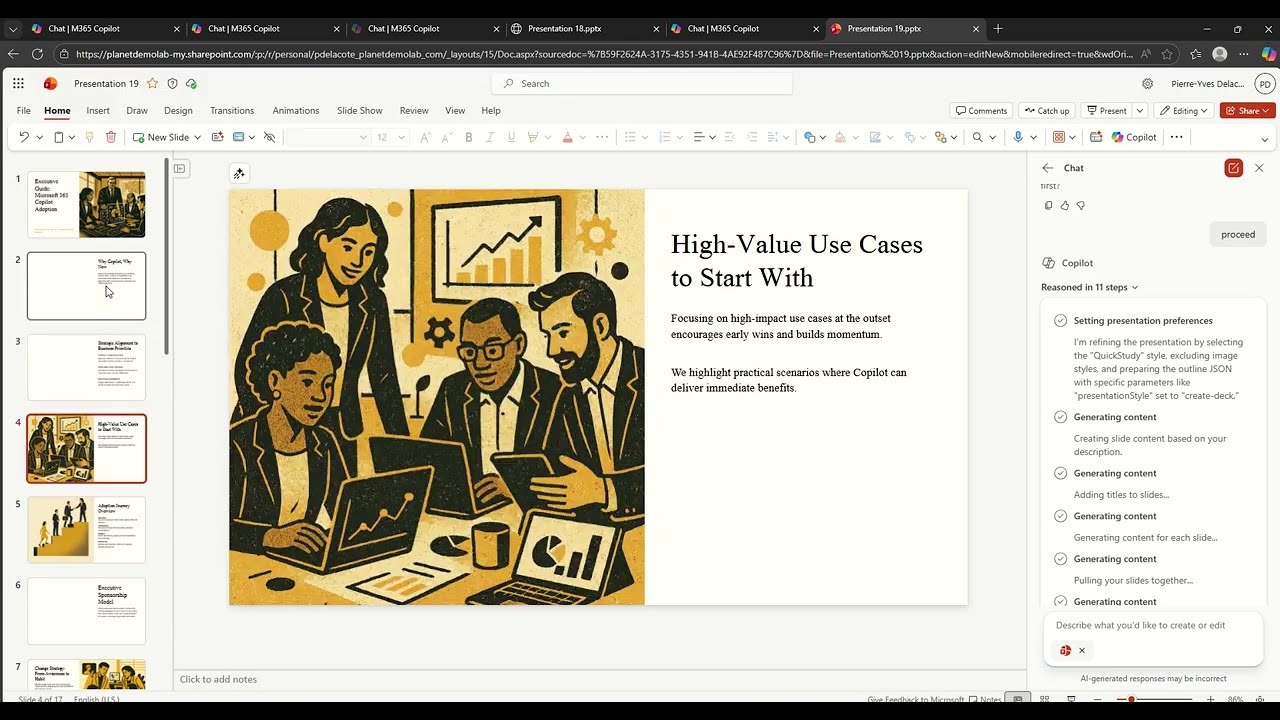Open the Copilot pane from the ribbon
The image size is (1280, 720).
click(1134, 137)
